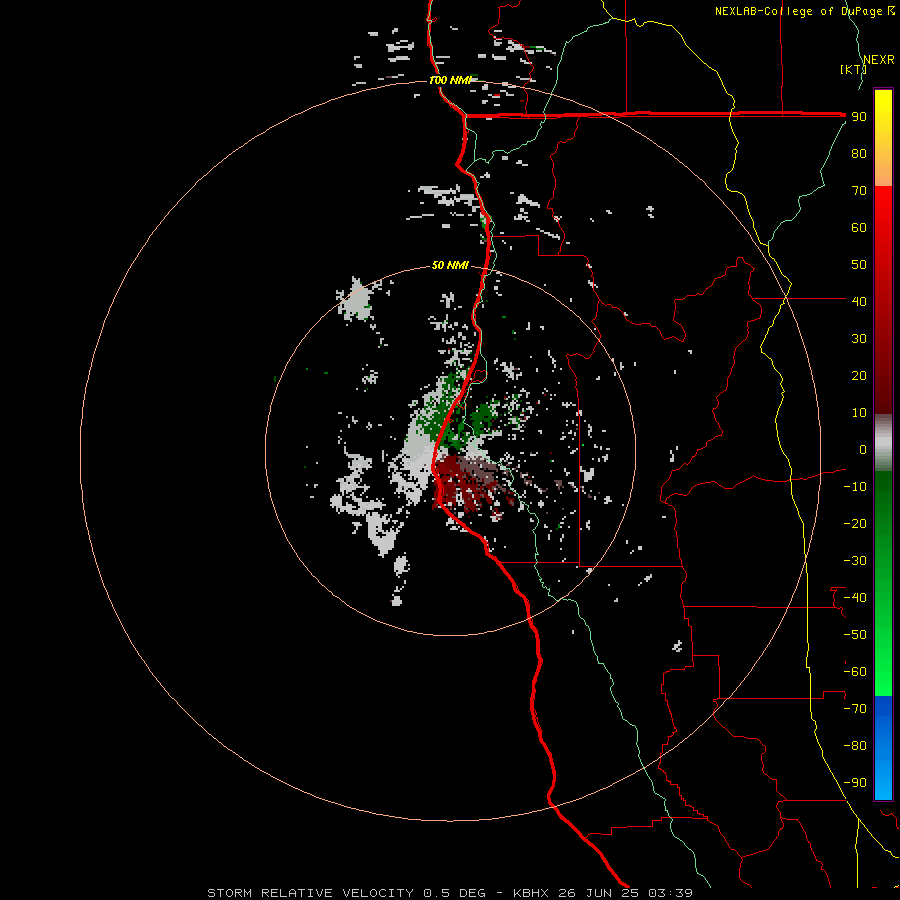The image size is (900, 900).
Task: Click the -50 value on the velocity scale
Action: pos(855,635)
